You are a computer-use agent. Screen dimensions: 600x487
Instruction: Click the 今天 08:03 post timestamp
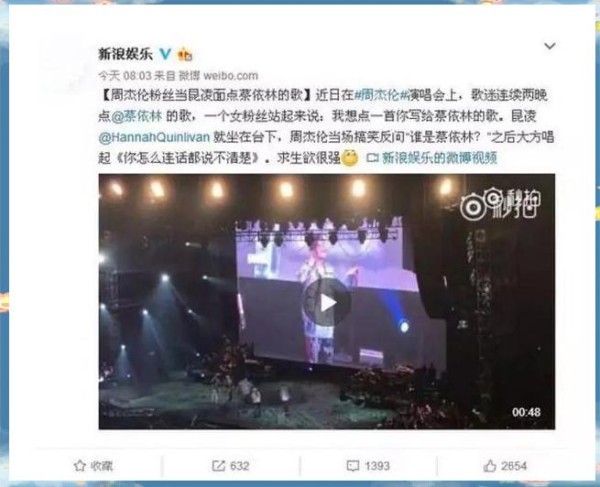point(125,76)
